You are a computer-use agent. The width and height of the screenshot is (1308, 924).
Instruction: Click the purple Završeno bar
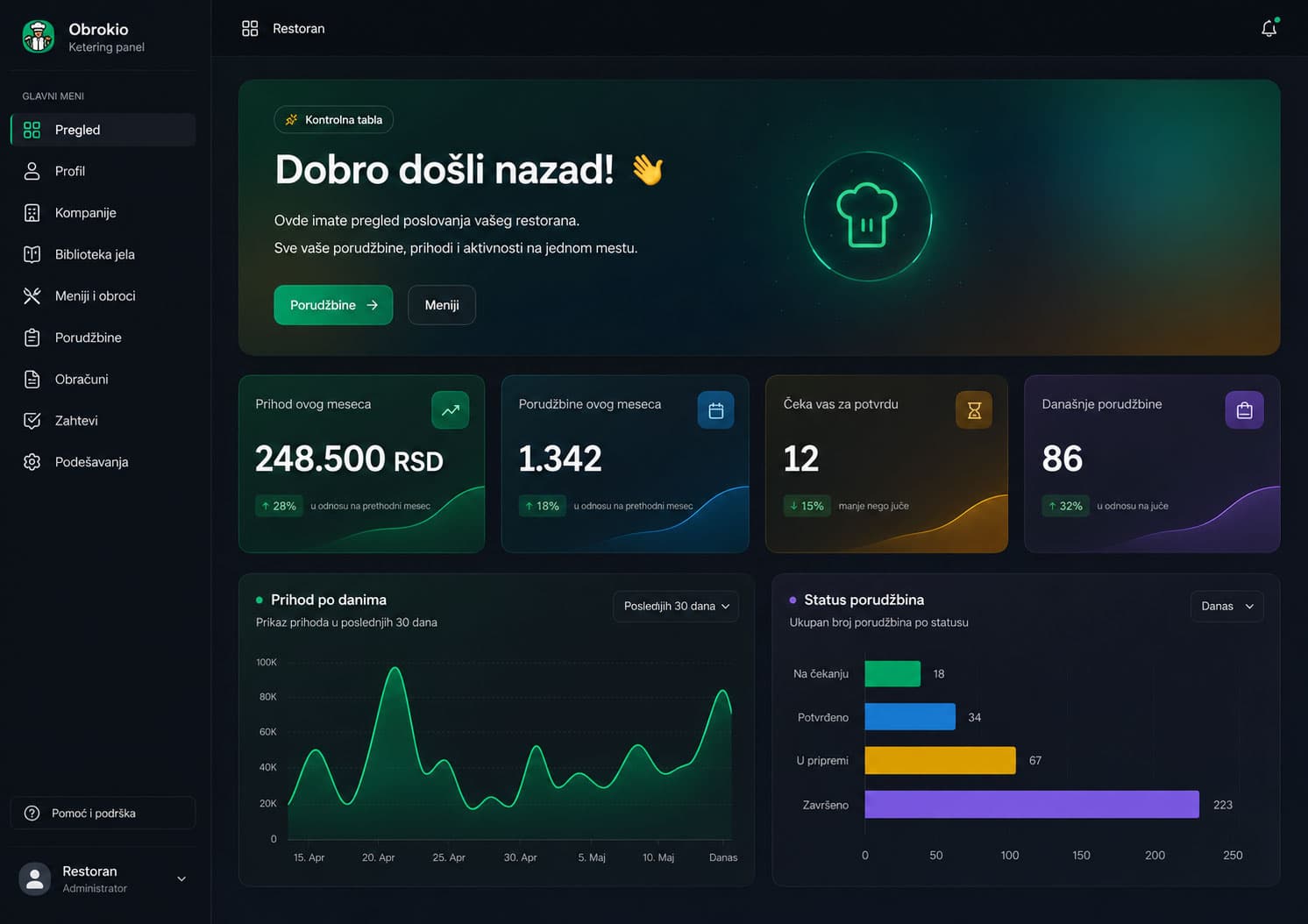tap(1032, 804)
